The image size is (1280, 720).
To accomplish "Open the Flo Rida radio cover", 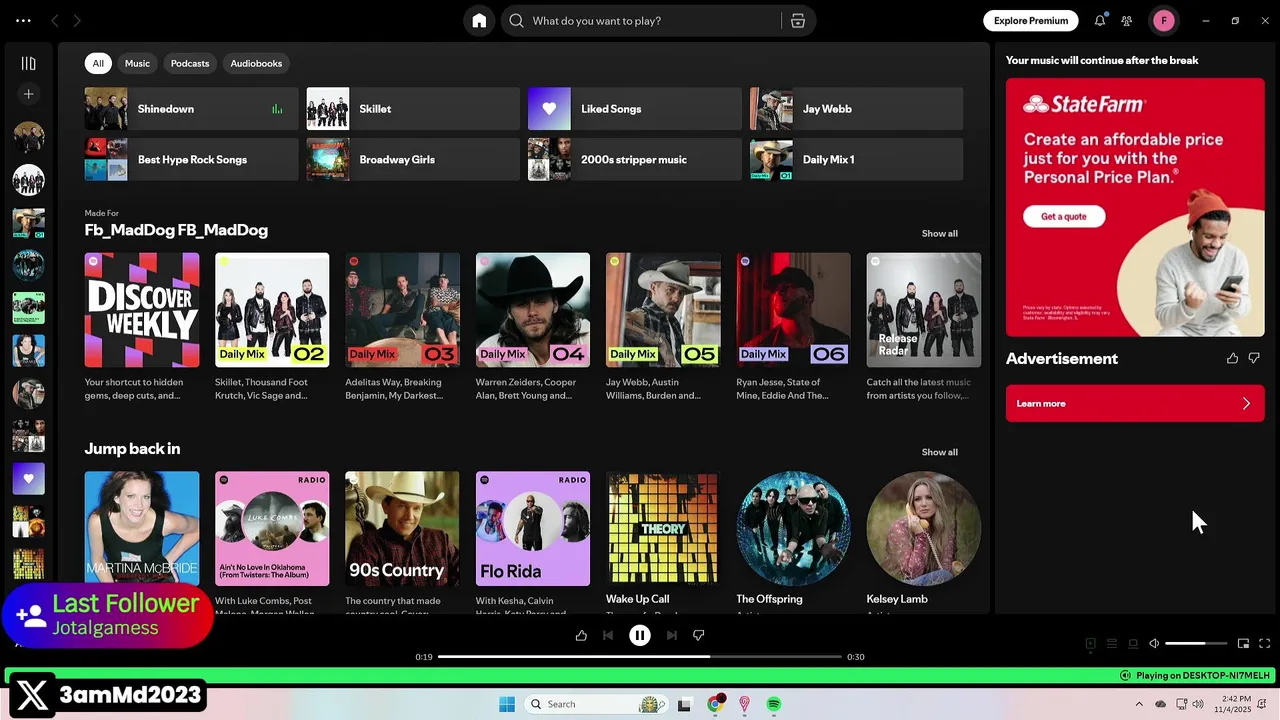I will pos(533,529).
